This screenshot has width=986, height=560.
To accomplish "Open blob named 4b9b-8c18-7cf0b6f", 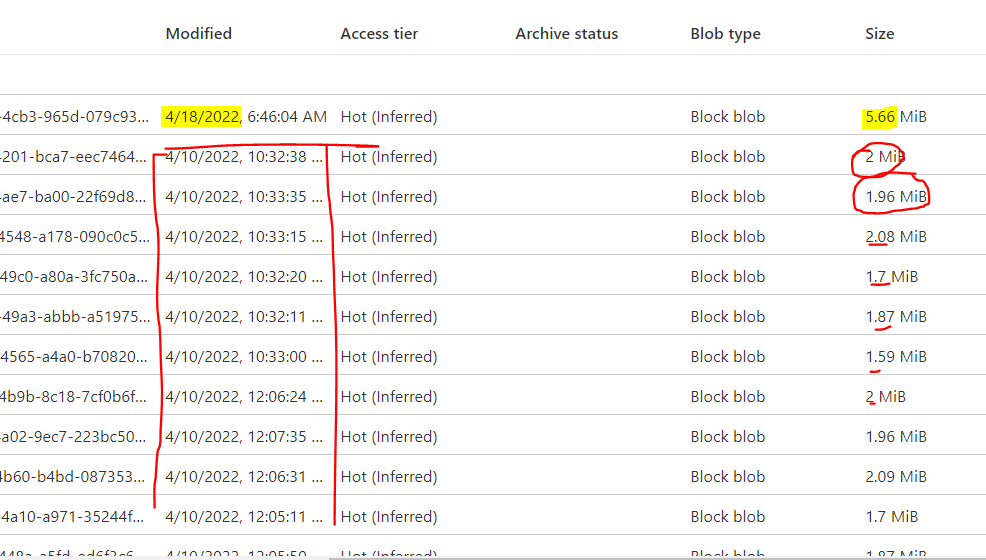I will pyautogui.click(x=73, y=397).
